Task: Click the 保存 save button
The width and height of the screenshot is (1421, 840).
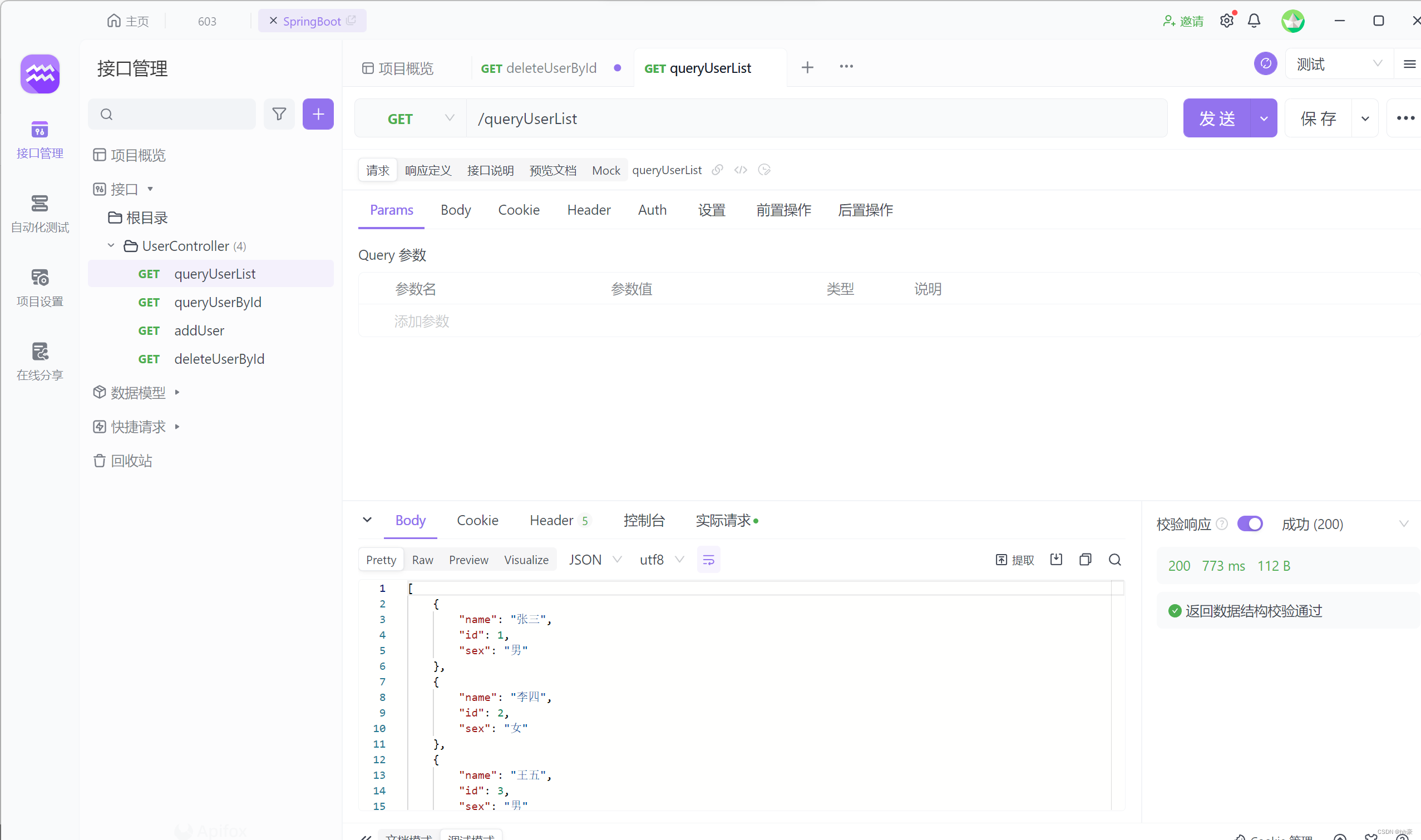Action: [1318, 118]
